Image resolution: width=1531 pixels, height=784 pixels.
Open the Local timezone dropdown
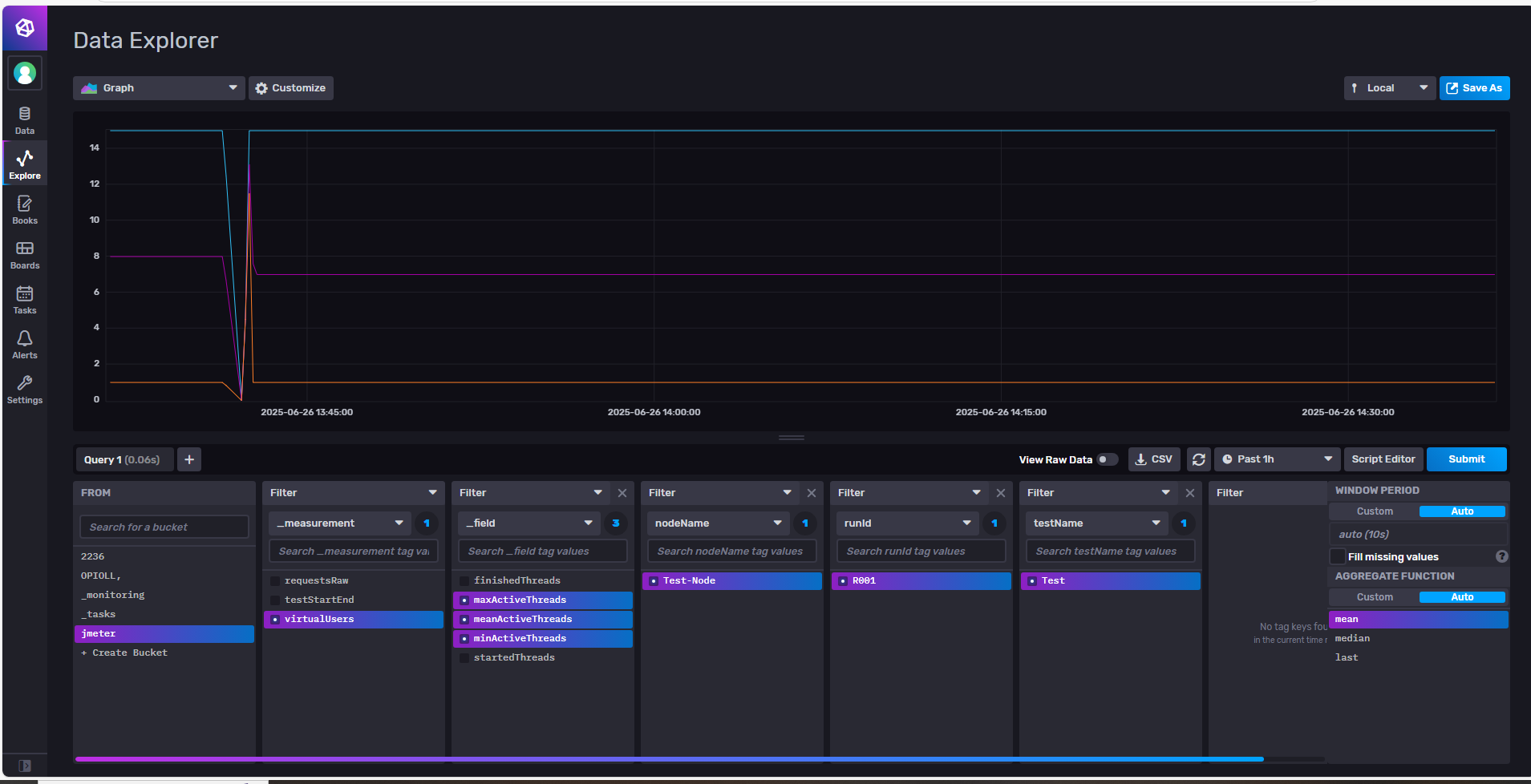click(1390, 88)
